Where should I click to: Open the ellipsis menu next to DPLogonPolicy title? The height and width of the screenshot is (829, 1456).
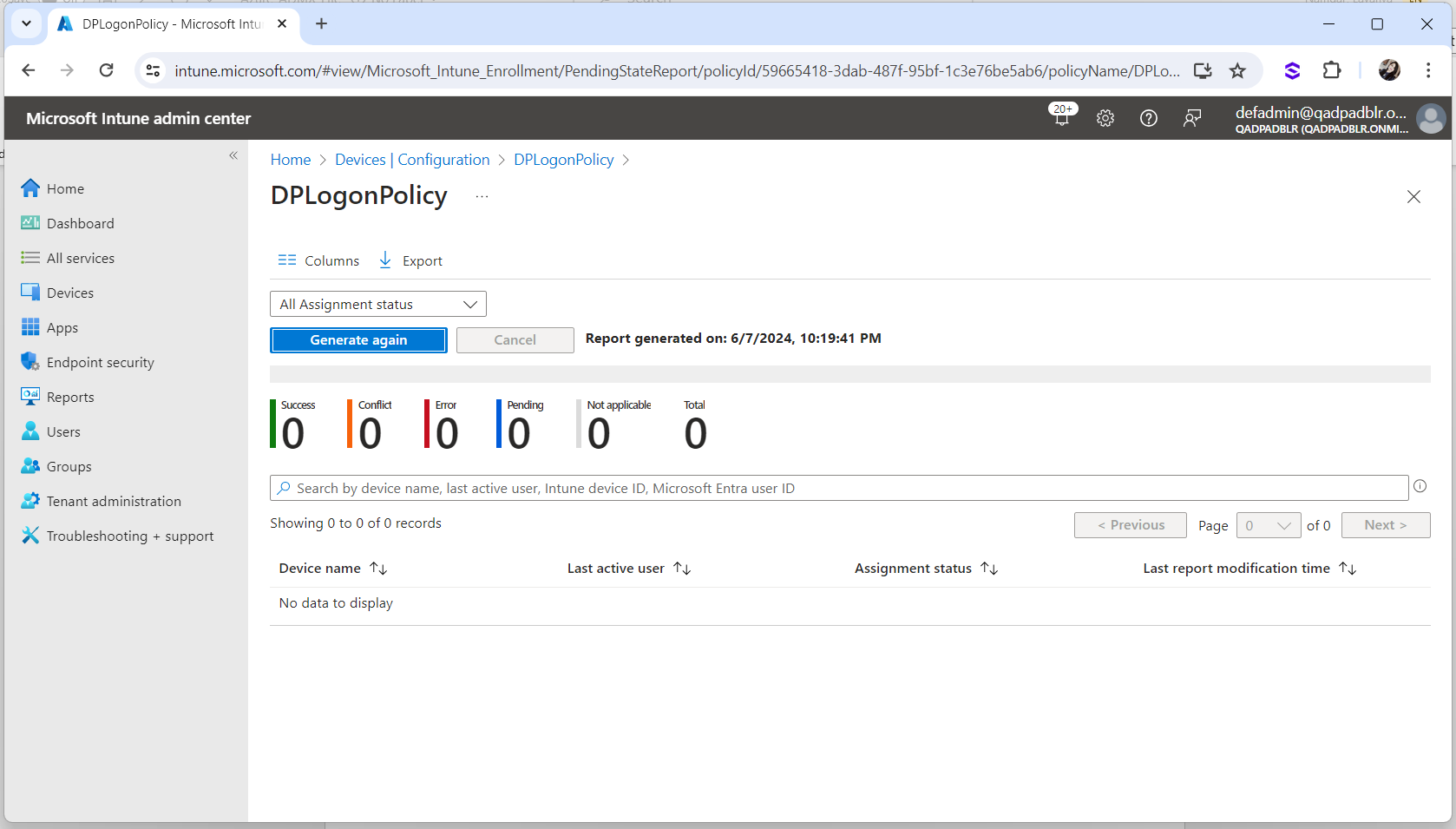pos(482,197)
